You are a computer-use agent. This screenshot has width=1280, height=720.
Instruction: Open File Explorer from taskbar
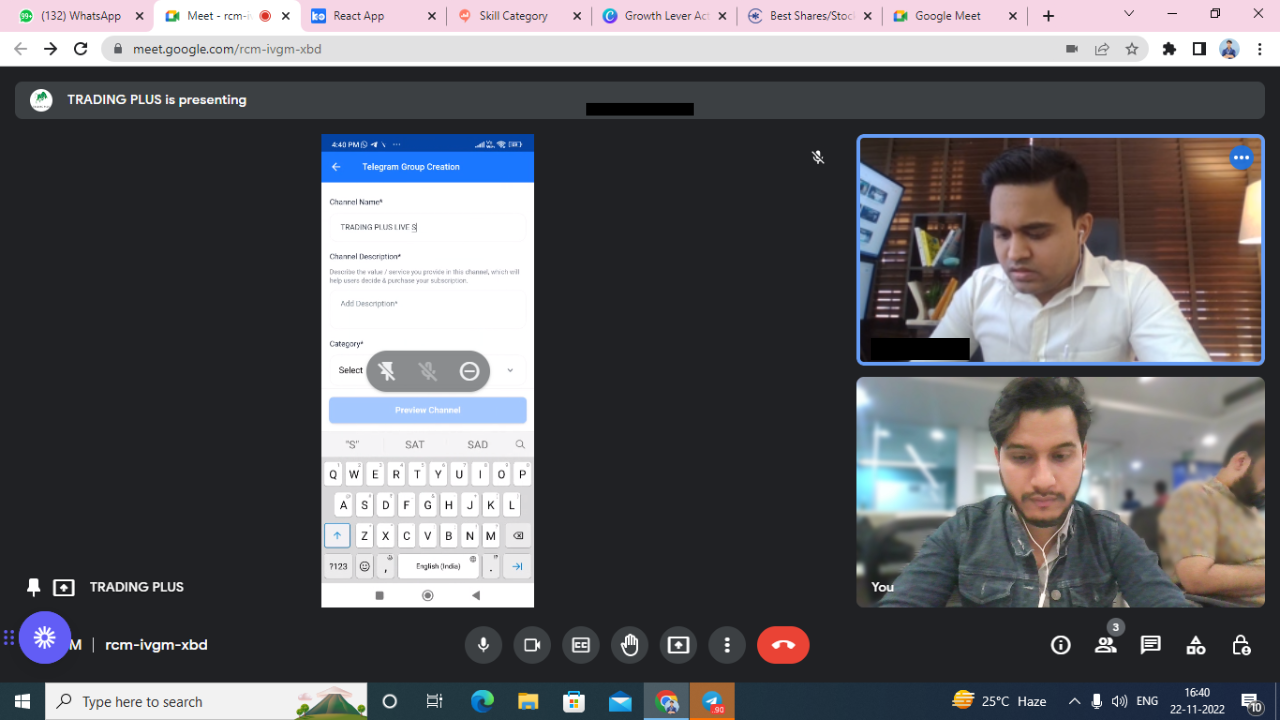(528, 702)
